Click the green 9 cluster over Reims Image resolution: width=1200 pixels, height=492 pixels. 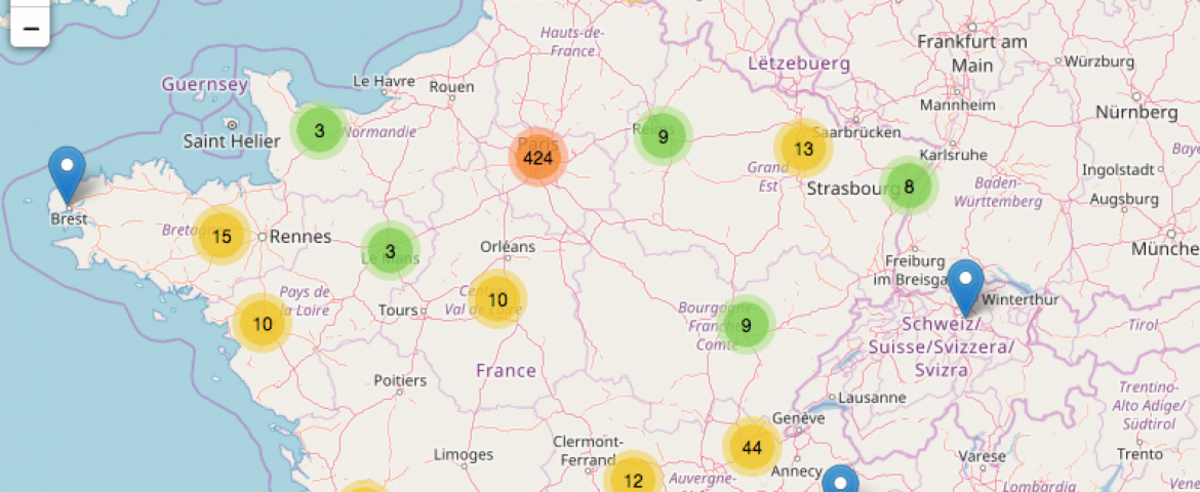coord(662,136)
